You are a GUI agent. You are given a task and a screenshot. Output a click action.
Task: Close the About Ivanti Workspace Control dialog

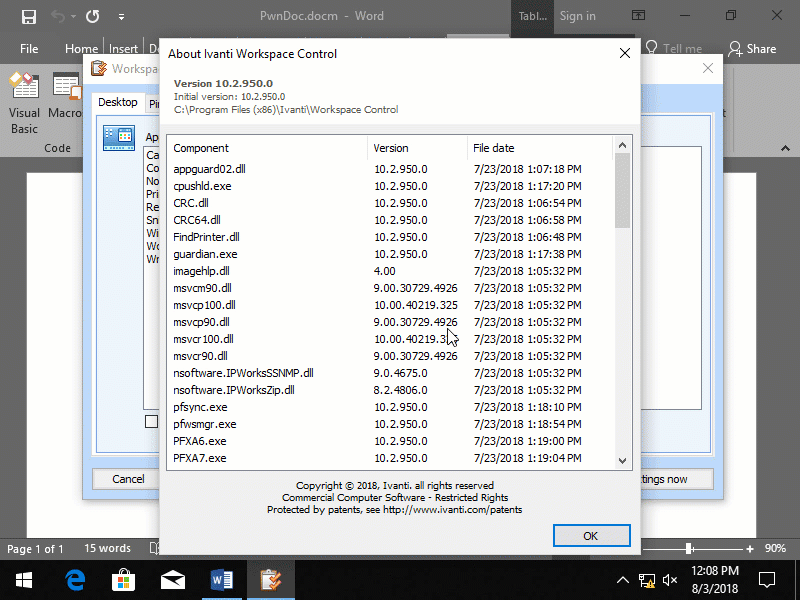tap(624, 53)
